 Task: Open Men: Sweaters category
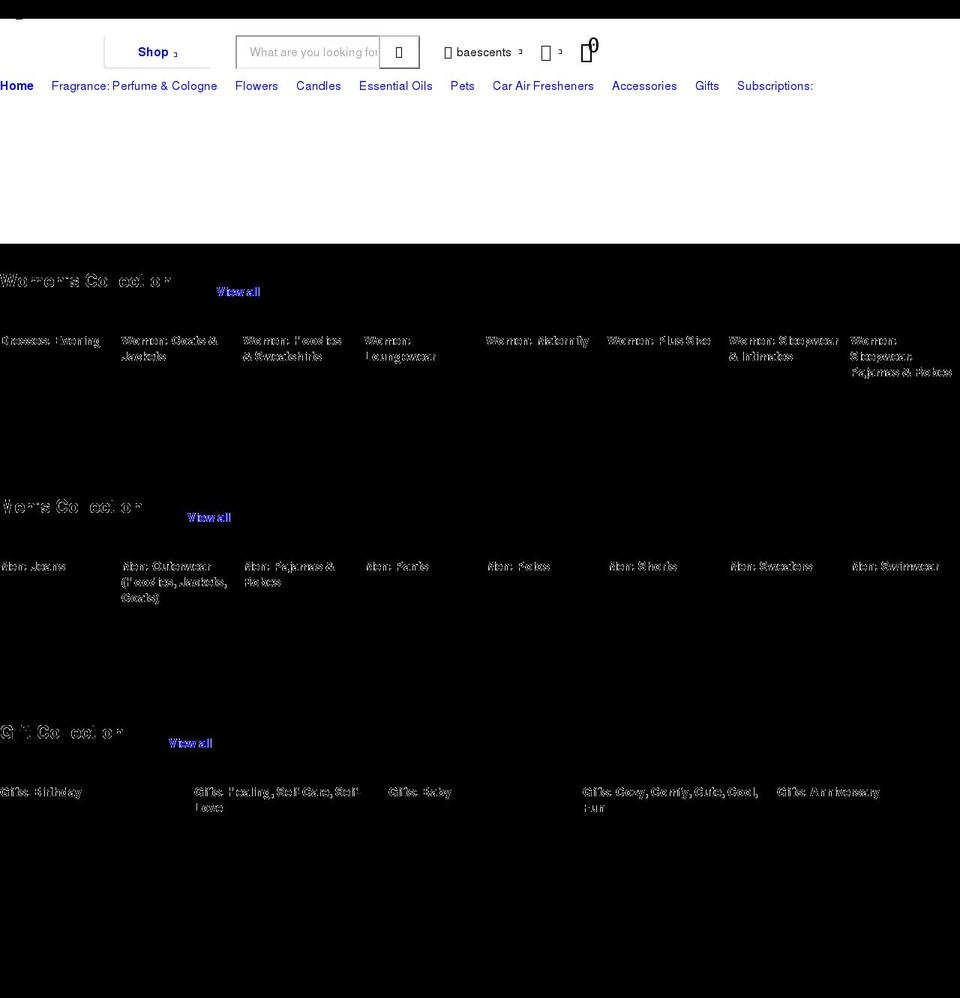click(x=771, y=566)
